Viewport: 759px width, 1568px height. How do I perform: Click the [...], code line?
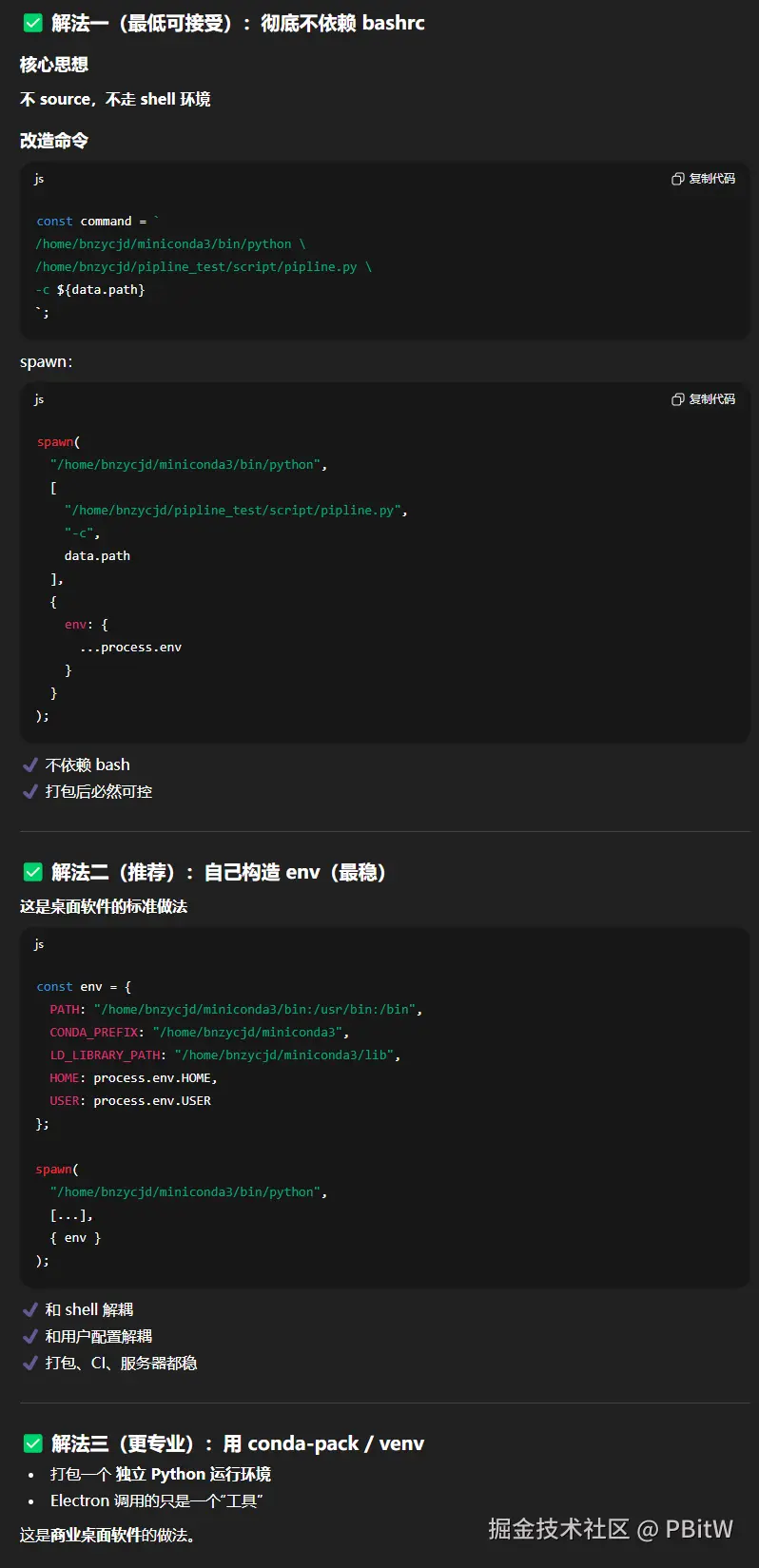point(71,1214)
